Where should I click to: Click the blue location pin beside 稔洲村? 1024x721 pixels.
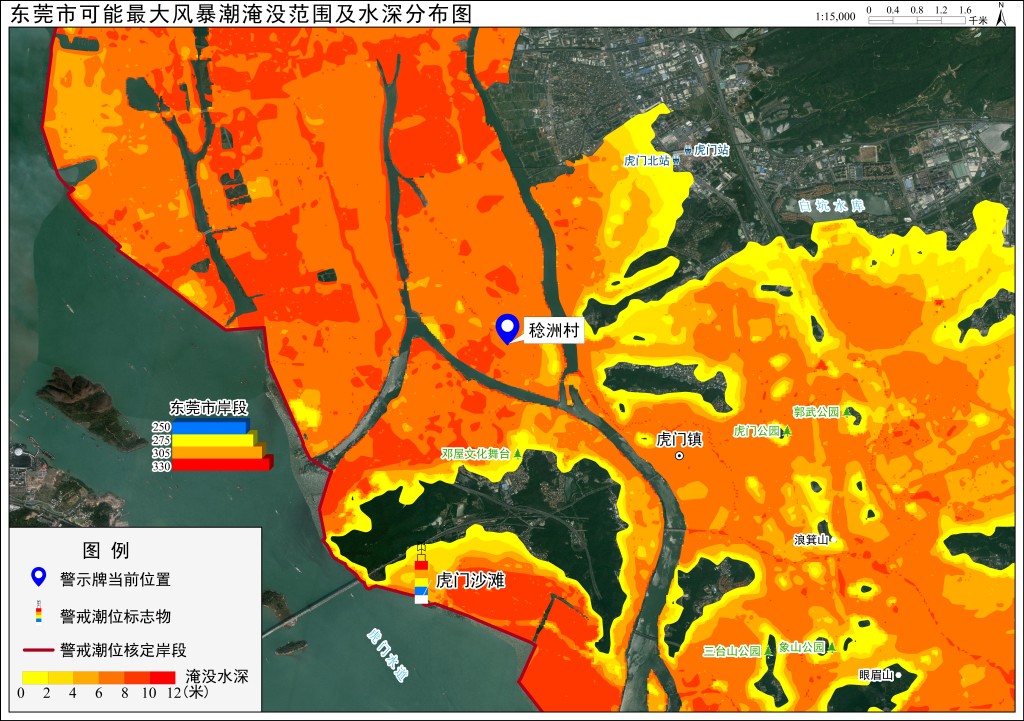click(x=507, y=328)
